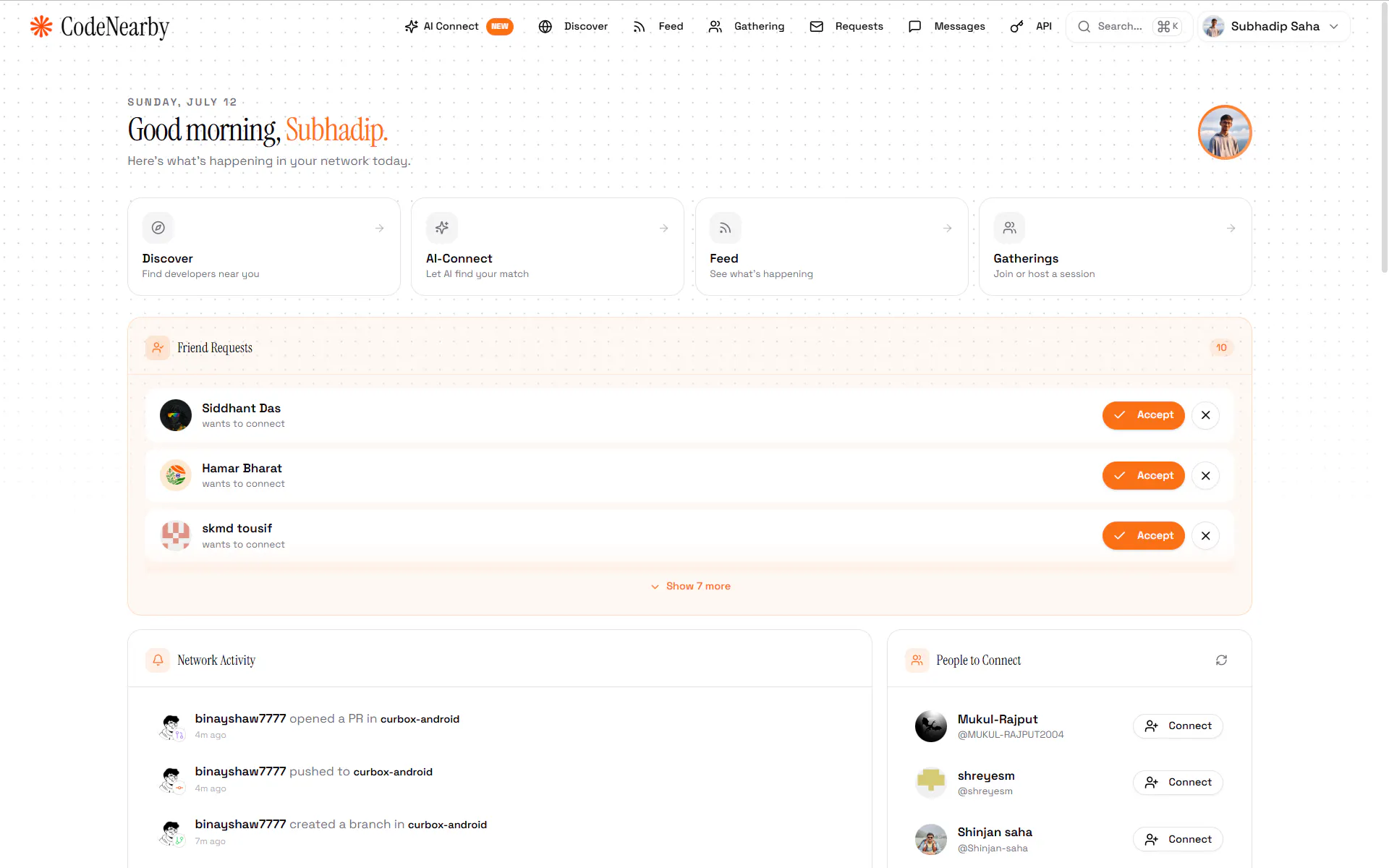Viewport: 1389px width, 868px height.
Task: Dismiss Hamar Bharat's friend request
Action: (1205, 476)
